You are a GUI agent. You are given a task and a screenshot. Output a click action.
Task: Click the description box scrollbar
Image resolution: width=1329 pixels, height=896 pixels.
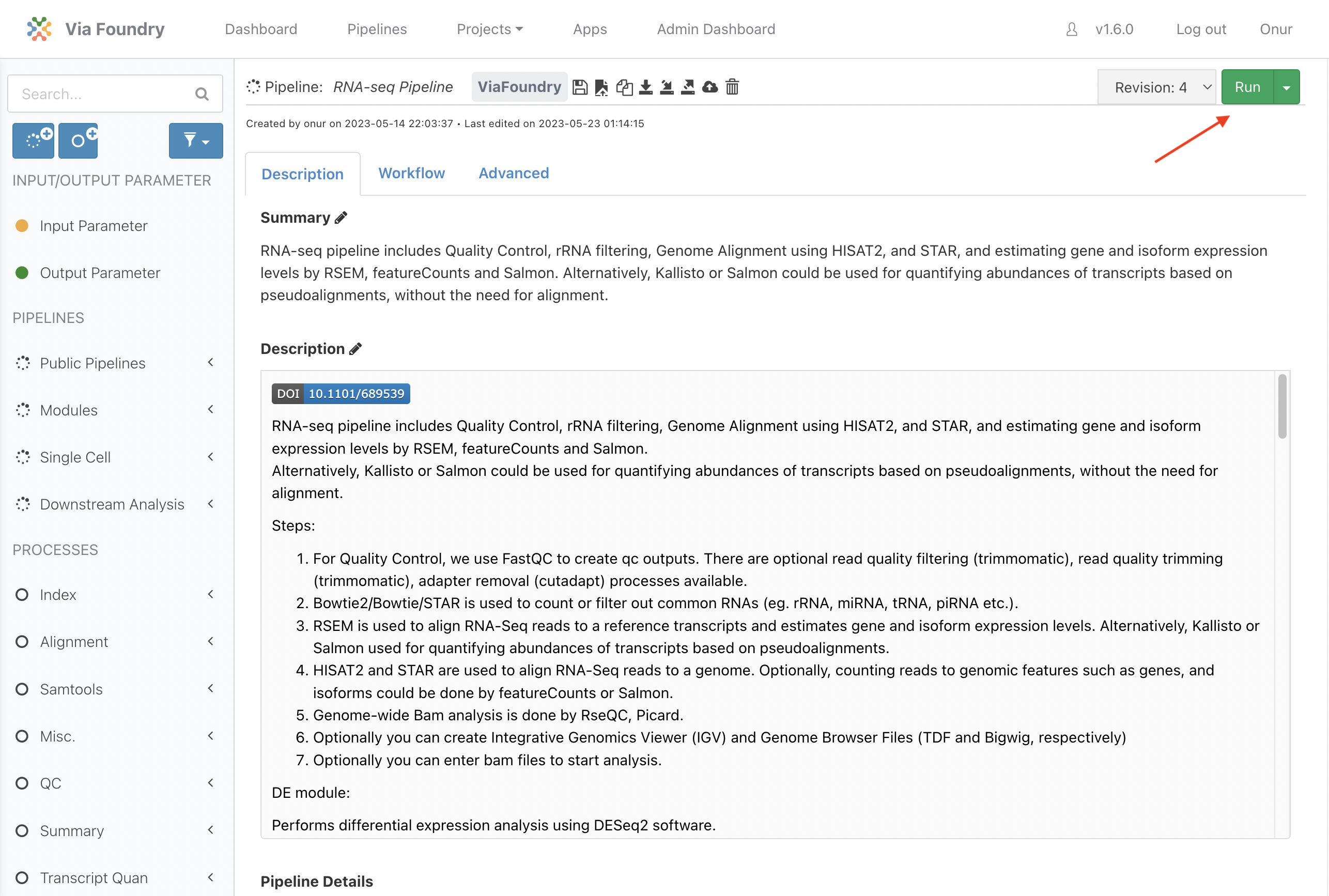(x=1282, y=406)
